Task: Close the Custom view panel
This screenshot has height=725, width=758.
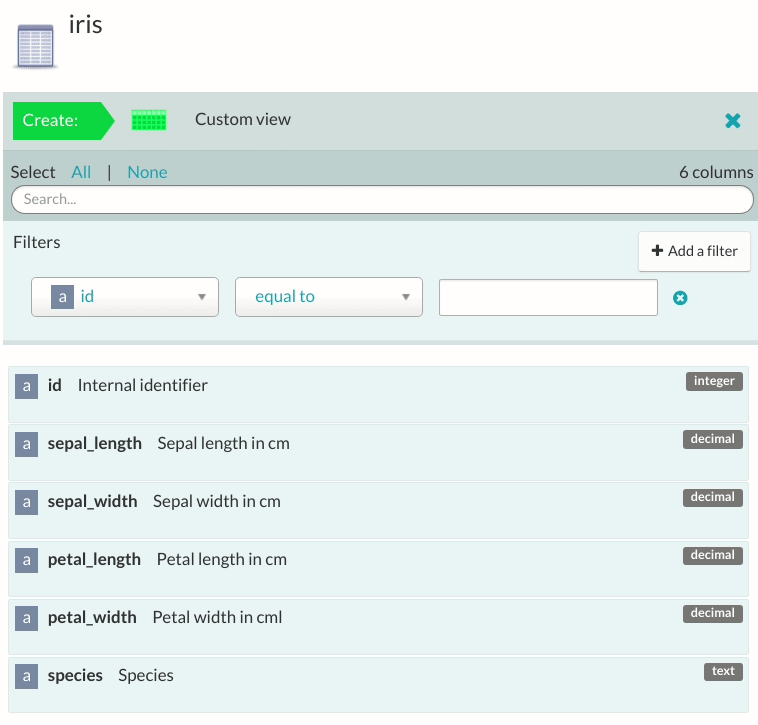Action: tap(733, 121)
